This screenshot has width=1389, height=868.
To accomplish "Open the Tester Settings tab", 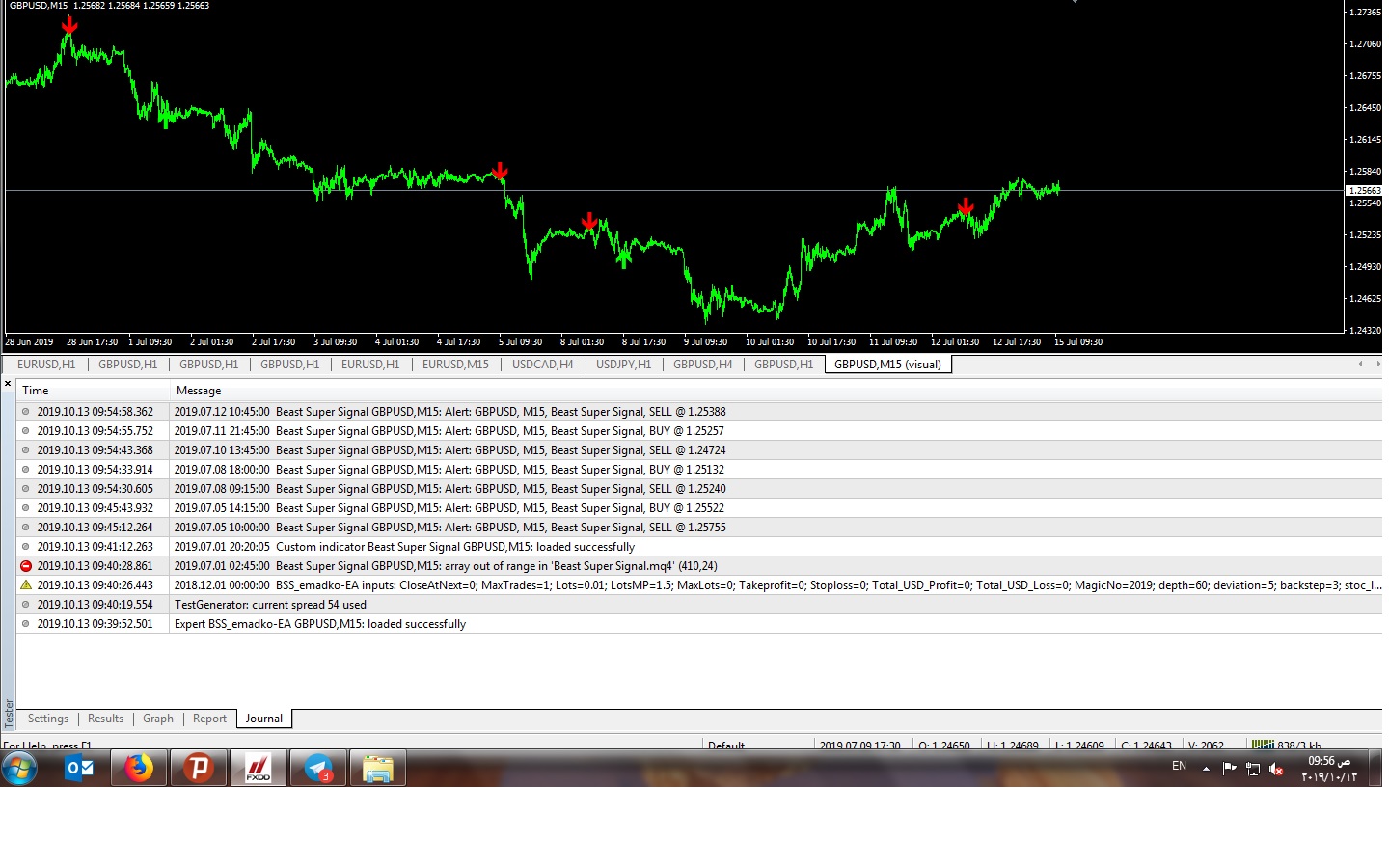I will click(48, 719).
